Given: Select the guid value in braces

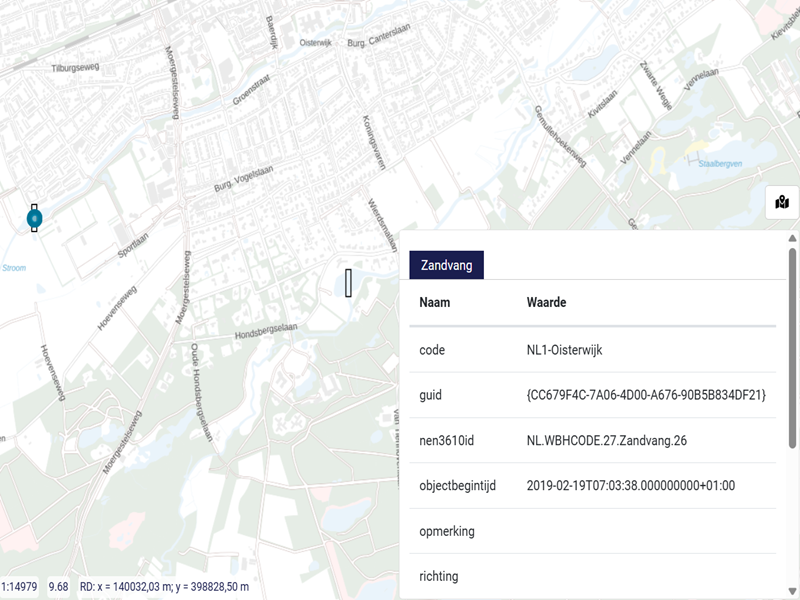Looking at the screenshot, I should pyautogui.click(x=646, y=396).
